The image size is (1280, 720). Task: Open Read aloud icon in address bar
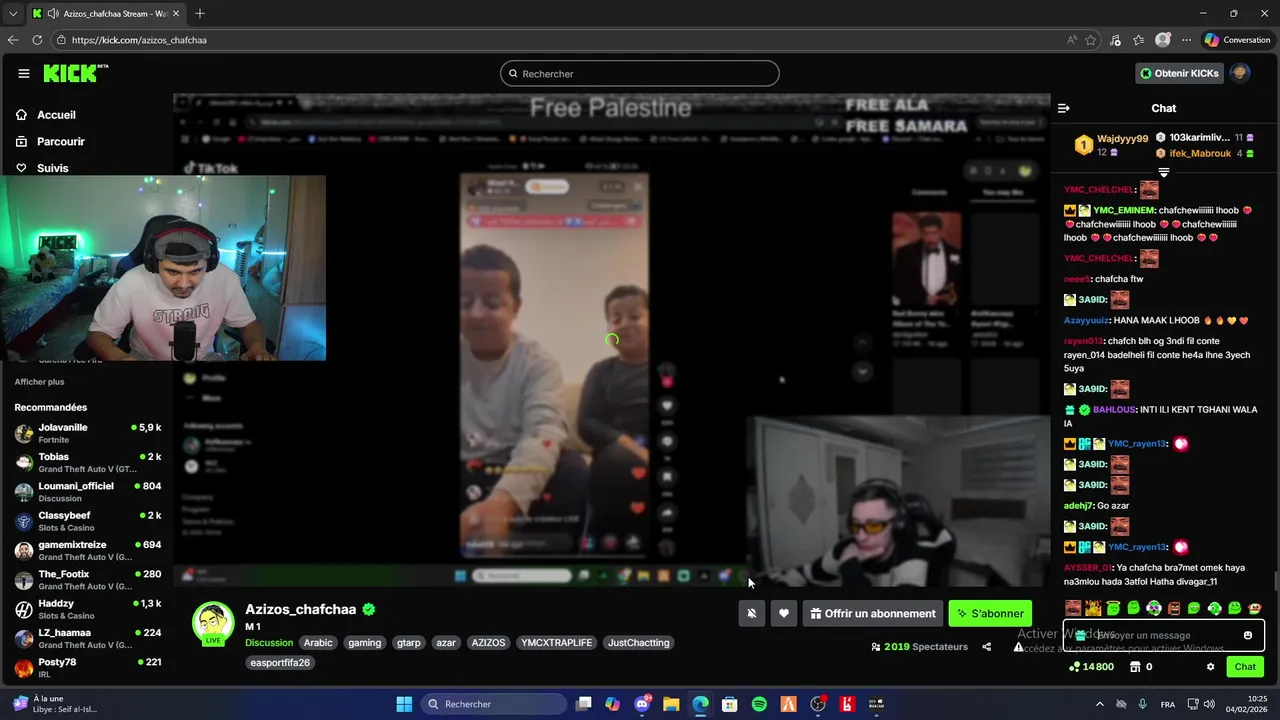click(1072, 40)
